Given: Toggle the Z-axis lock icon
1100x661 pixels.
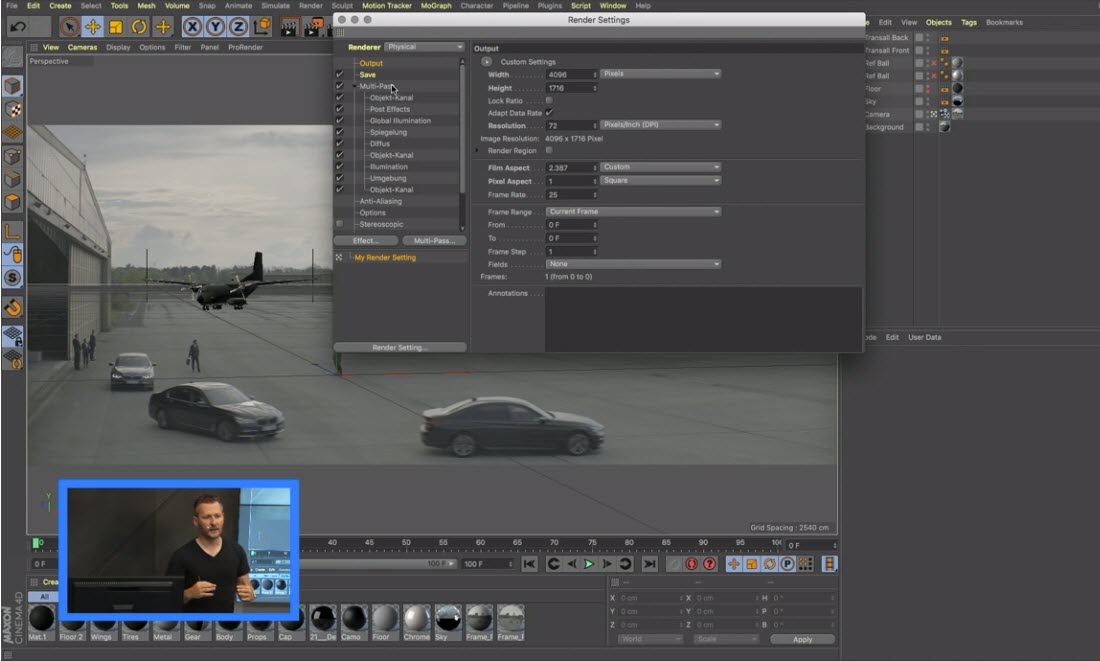Looking at the screenshot, I should [x=238, y=27].
